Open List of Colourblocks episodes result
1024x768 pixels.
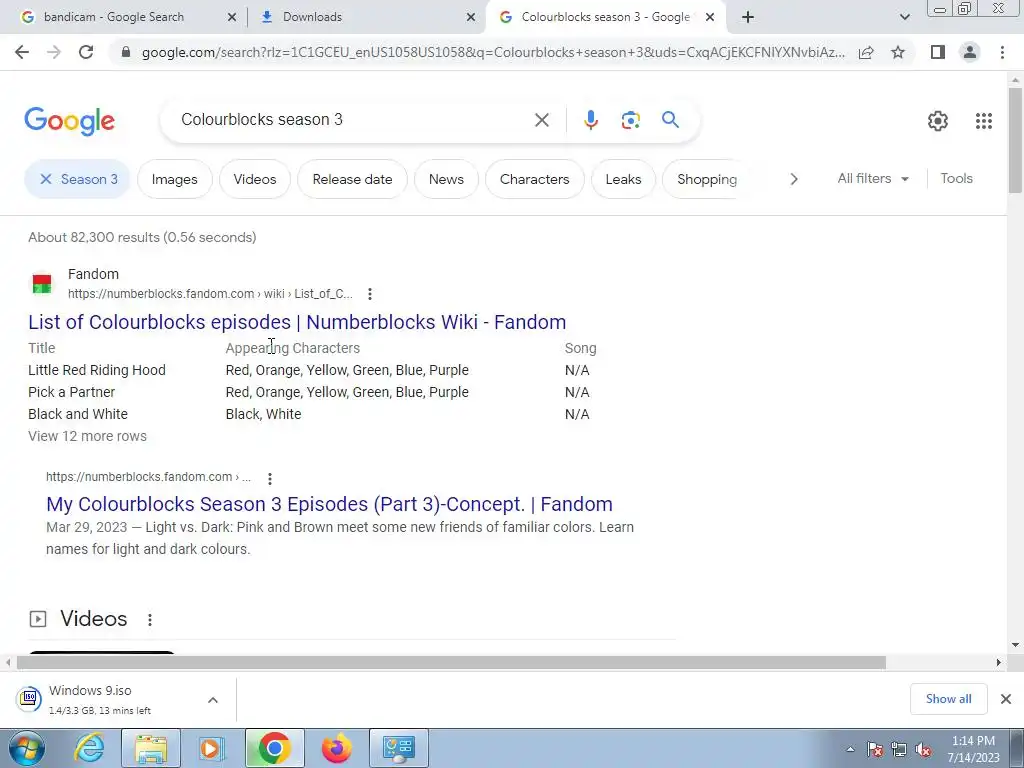tap(297, 322)
